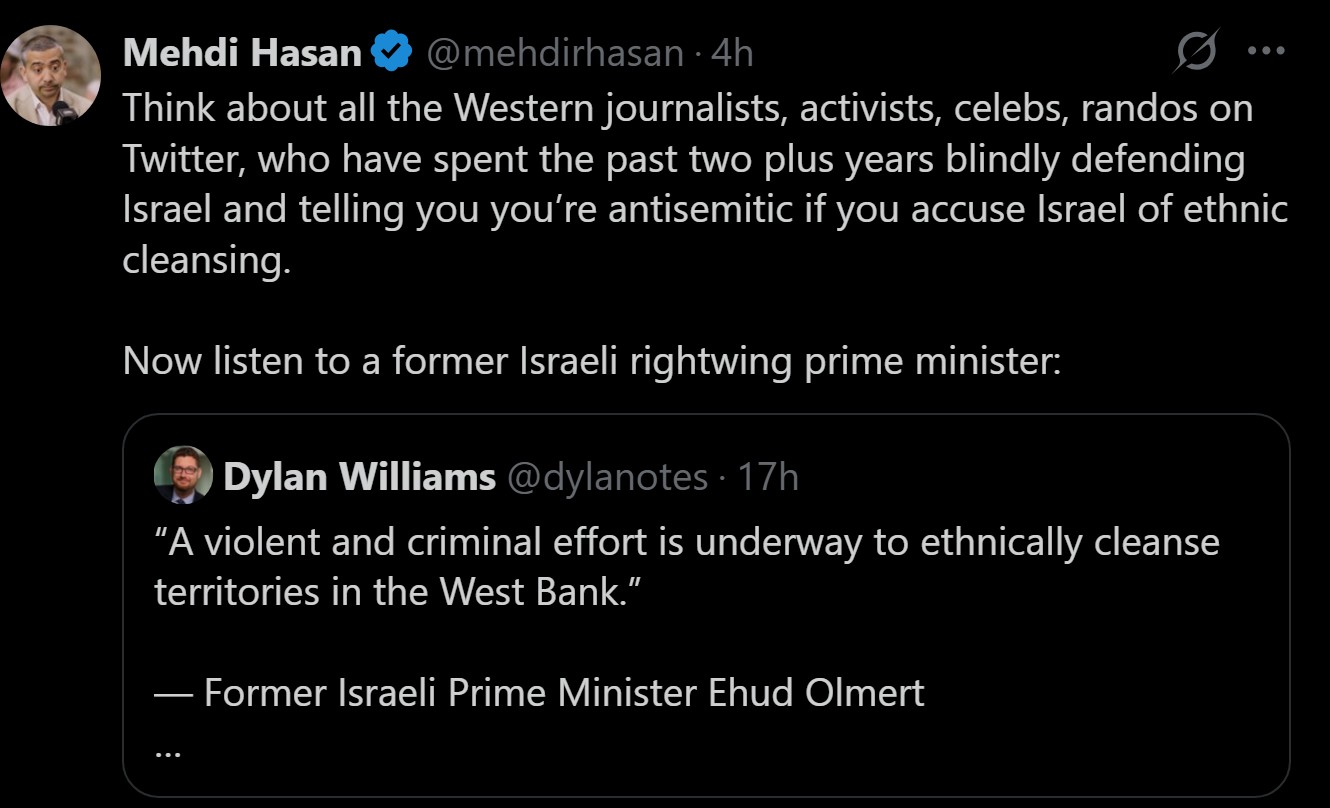The width and height of the screenshot is (1330, 808).
Task: Click the 17h timestamp on quoted tweet
Action: [x=768, y=477]
